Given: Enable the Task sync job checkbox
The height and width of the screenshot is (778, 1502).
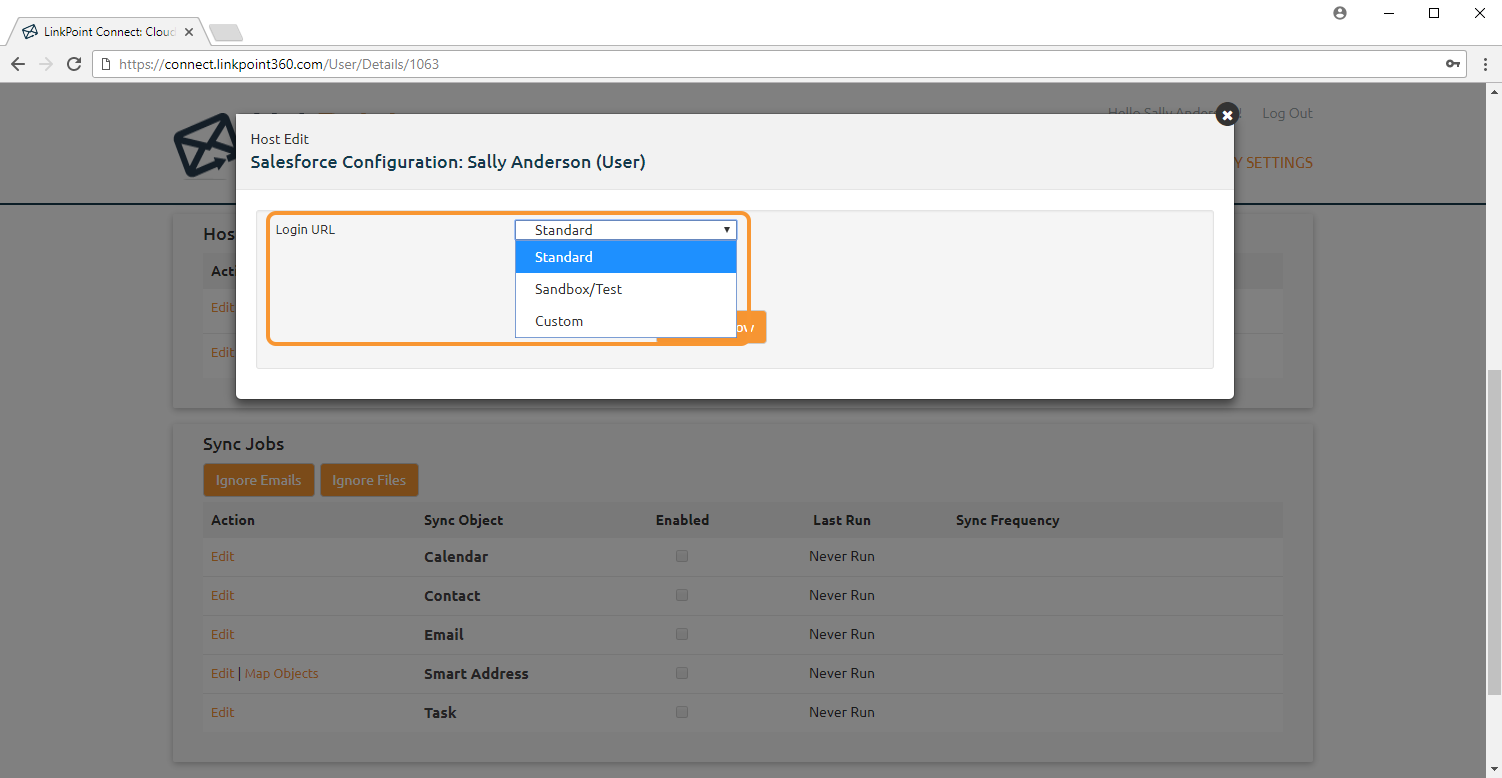Looking at the screenshot, I should 682,712.
